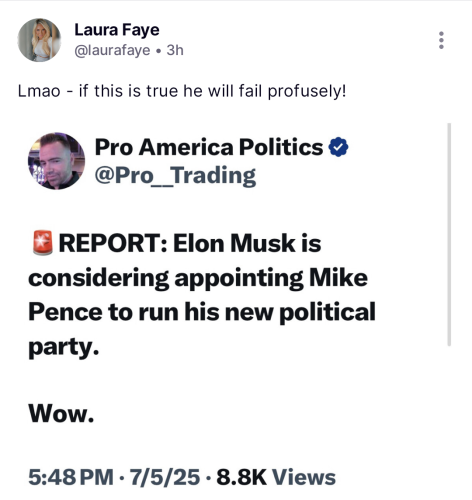This screenshot has height=500, width=472.
Task: Click the red siren emoji
Action: click(42, 243)
